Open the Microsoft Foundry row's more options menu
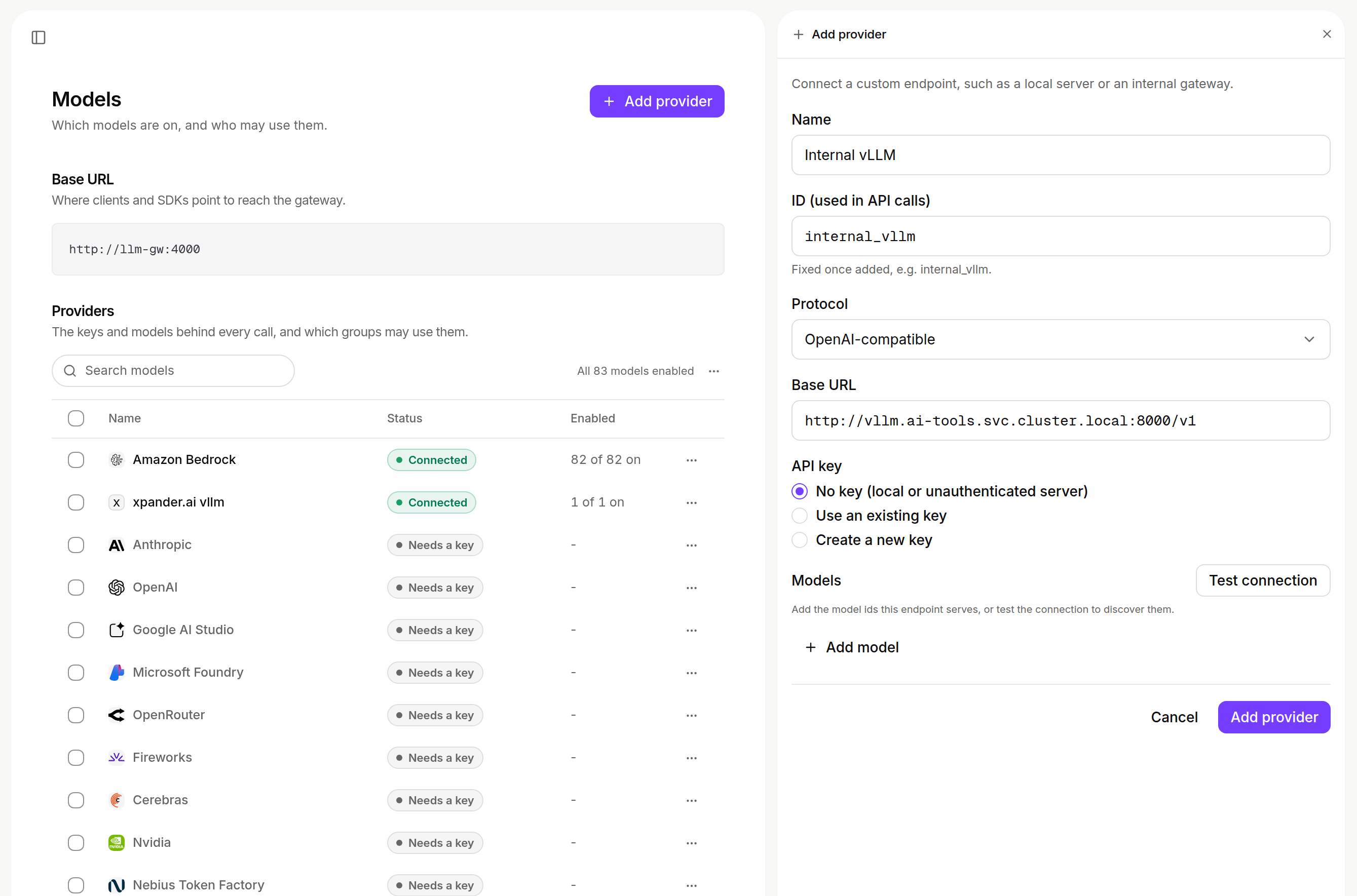 (x=692, y=673)
